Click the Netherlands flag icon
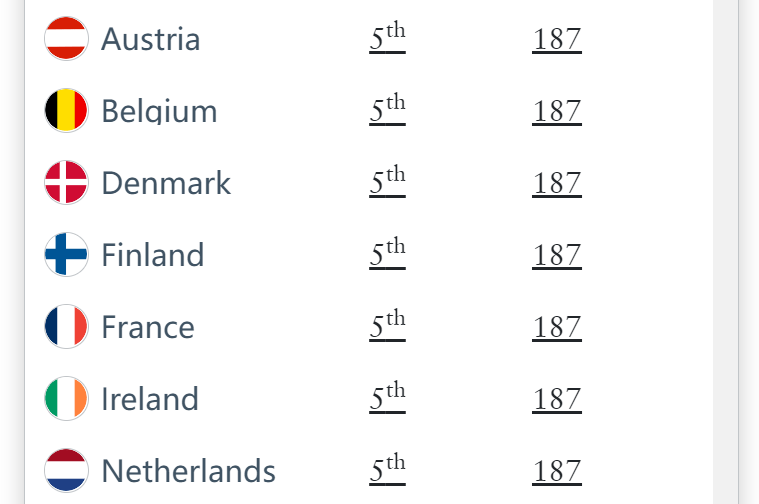Image resolution: width=759 pixels, height=504 pixels. [x=67, y=471]
